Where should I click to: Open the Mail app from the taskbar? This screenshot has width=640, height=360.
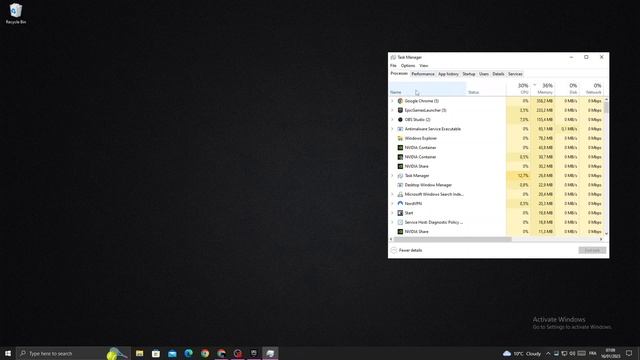(x=172, y=353)
